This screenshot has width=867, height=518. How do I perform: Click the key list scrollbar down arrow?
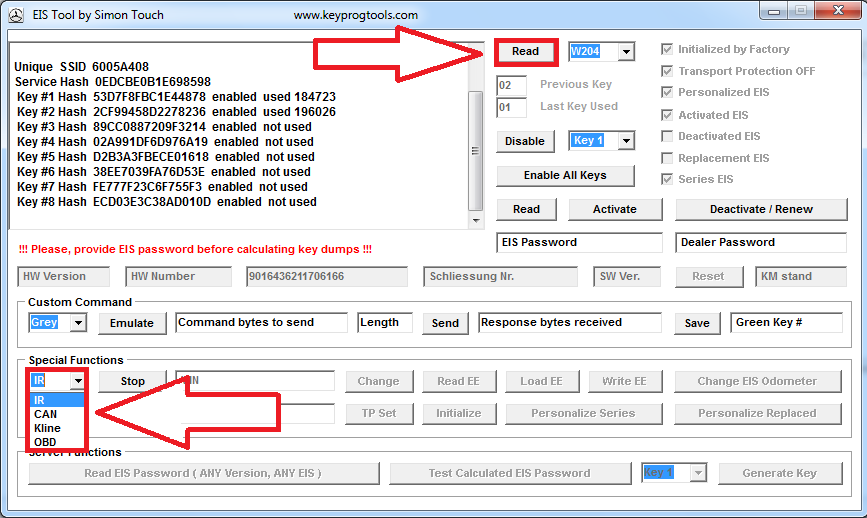click(x=476, y=221)
